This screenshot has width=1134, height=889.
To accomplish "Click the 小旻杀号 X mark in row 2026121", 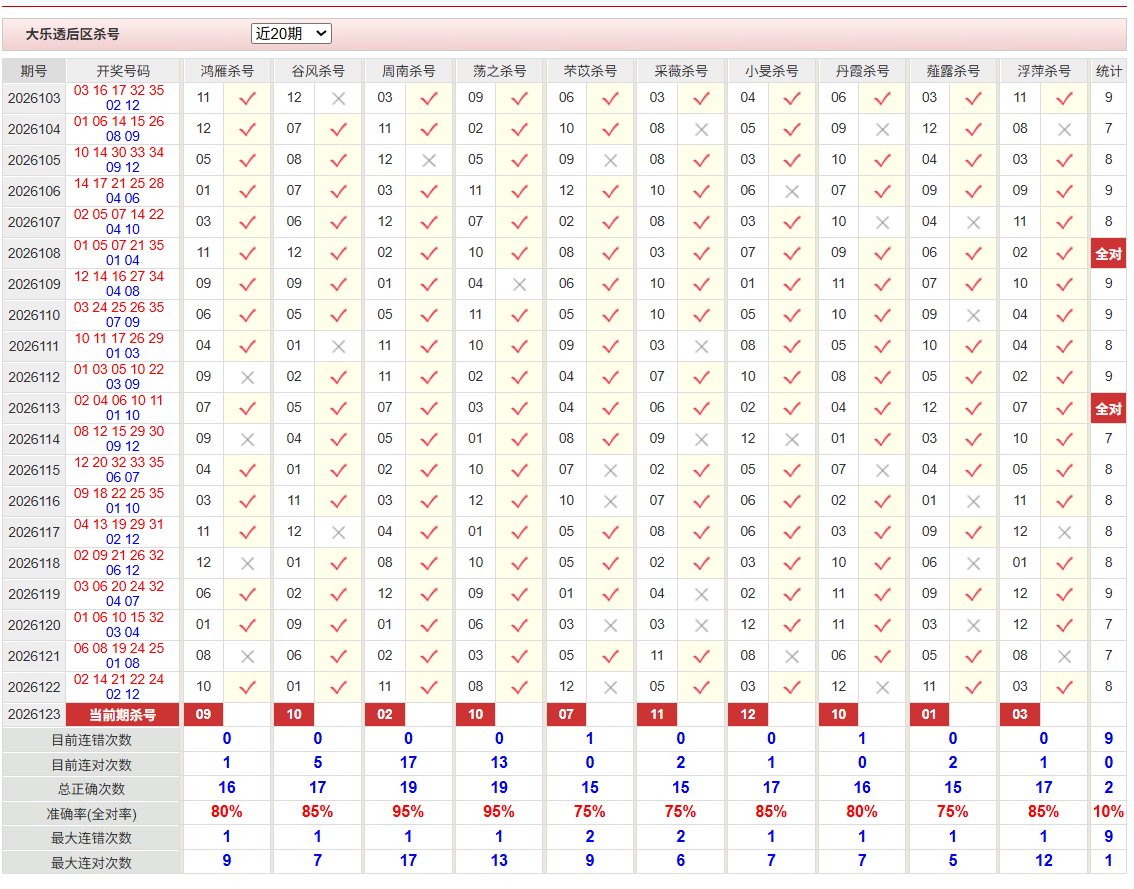I will 792,657.
